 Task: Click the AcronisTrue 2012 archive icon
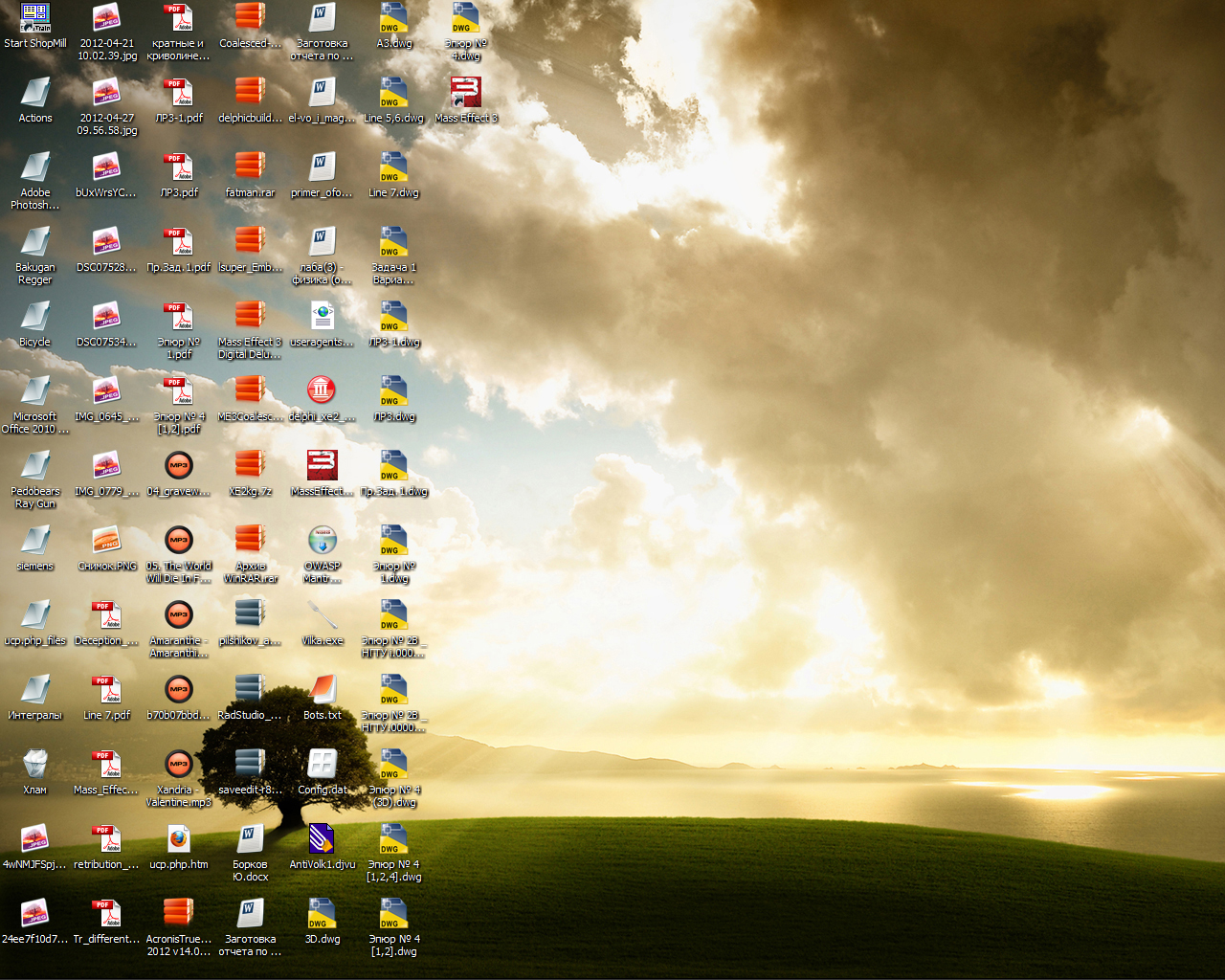point(179,927)
